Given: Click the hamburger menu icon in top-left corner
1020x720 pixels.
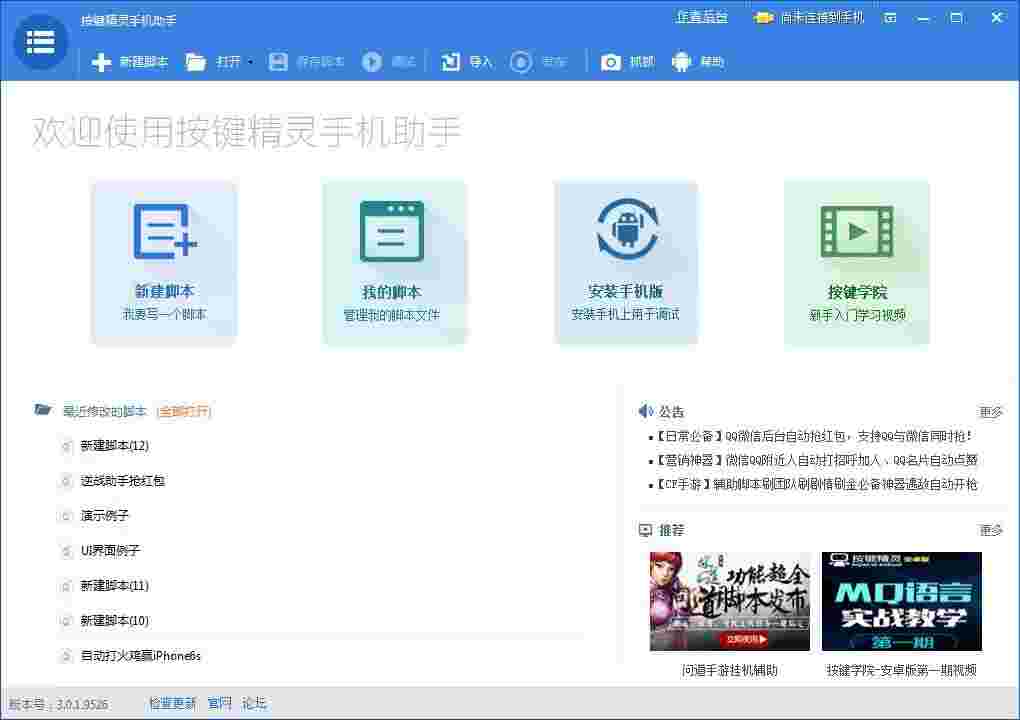Looking at the screenshot, I should click(x=39, y=42).
